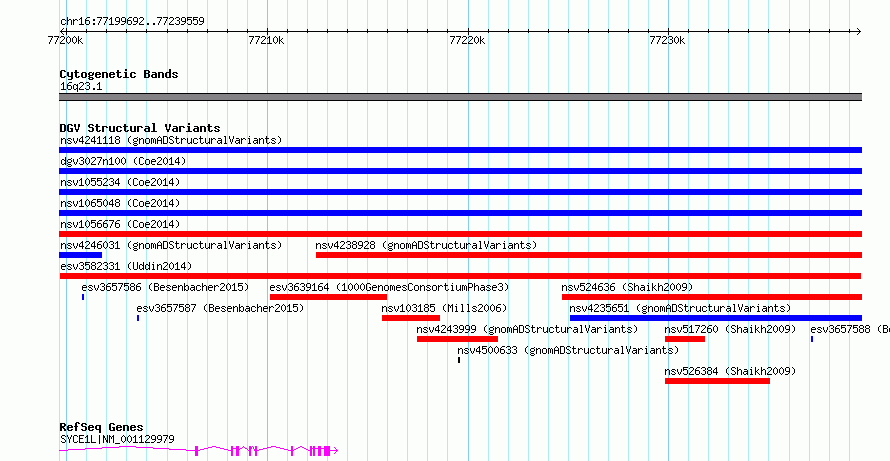
Task: Open nsv4500633 gnomAD variant label
Action: [568, 350]
